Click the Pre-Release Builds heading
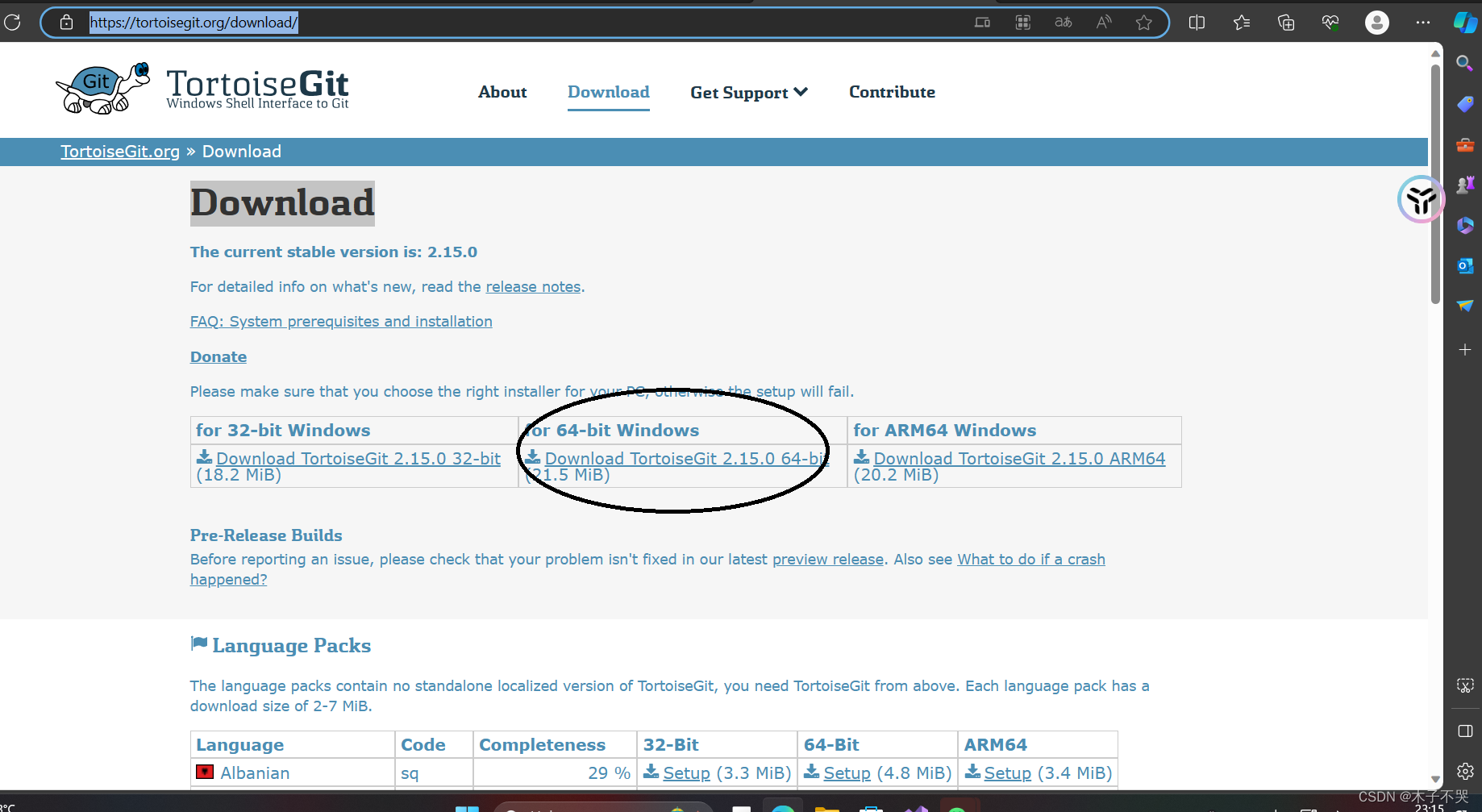1482x812 pixels. tap(266, 535)
